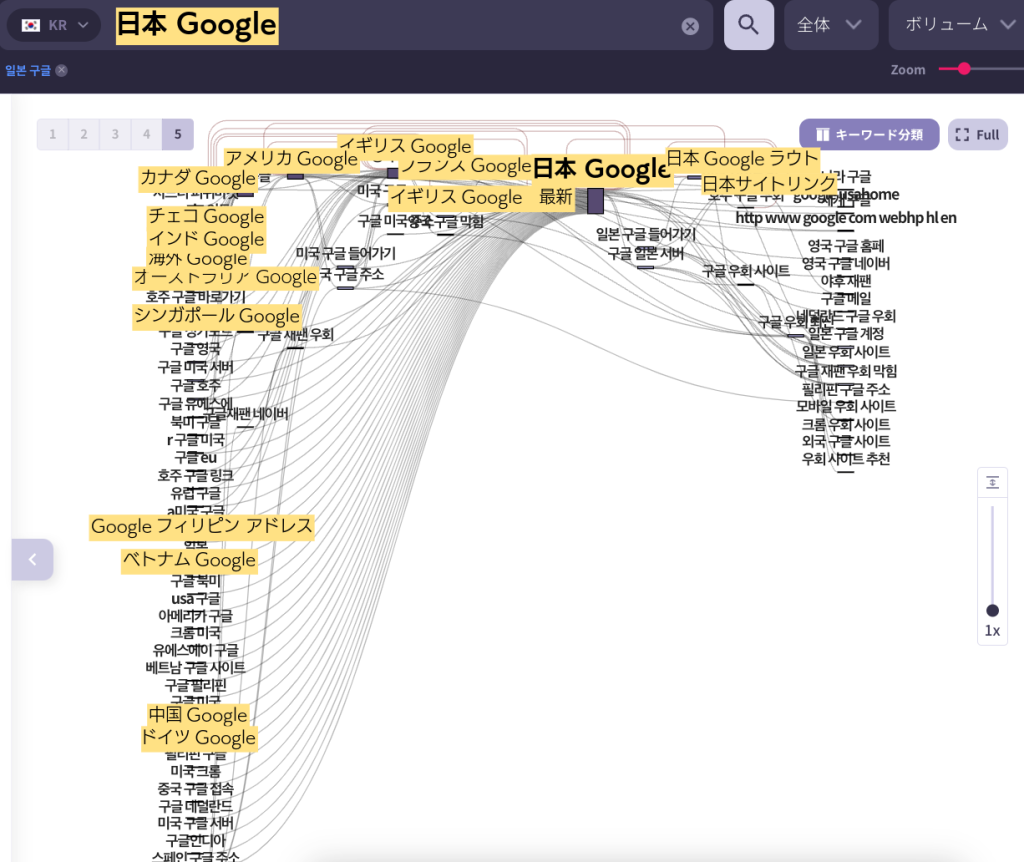Click the カナダ Google keyword node
The width and height of the screenshot is (1024, 862).
pyautogui.click(x=198, y=178)
